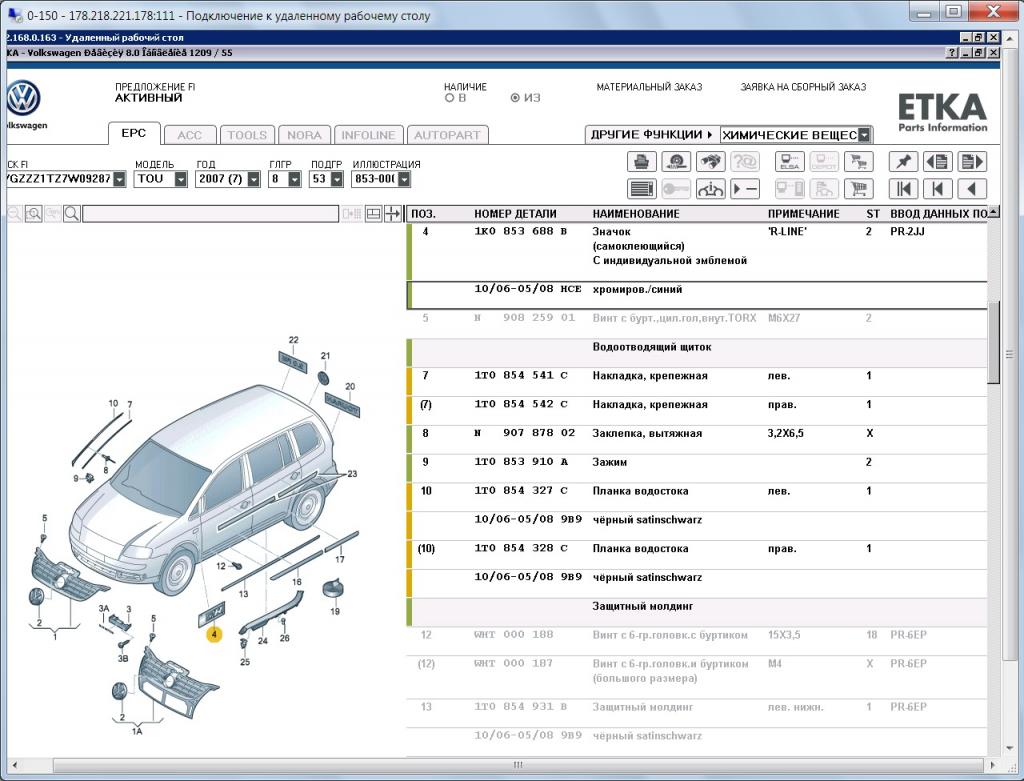Image resolution: width=1024 pixels, height=781 pixels.
Task: Select part number 1T0 854 328 C
Action: click(x=520, y=549)
